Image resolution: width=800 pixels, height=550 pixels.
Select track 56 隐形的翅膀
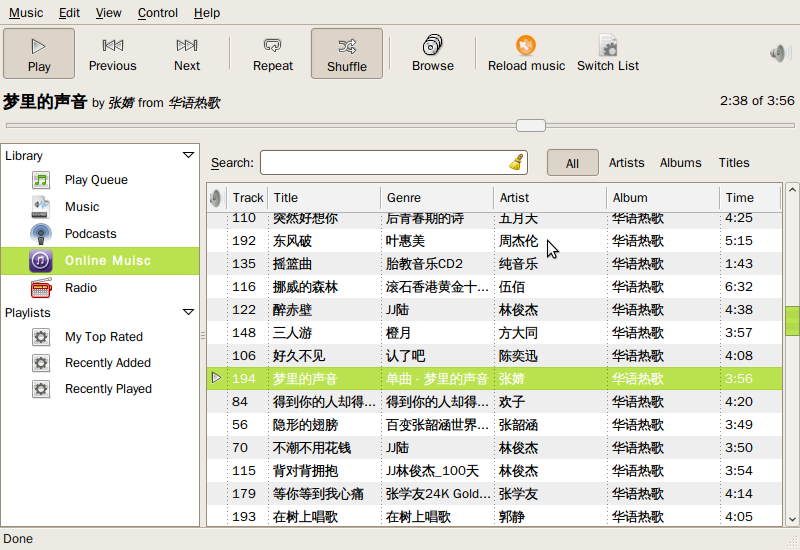(x=494, y=424)
